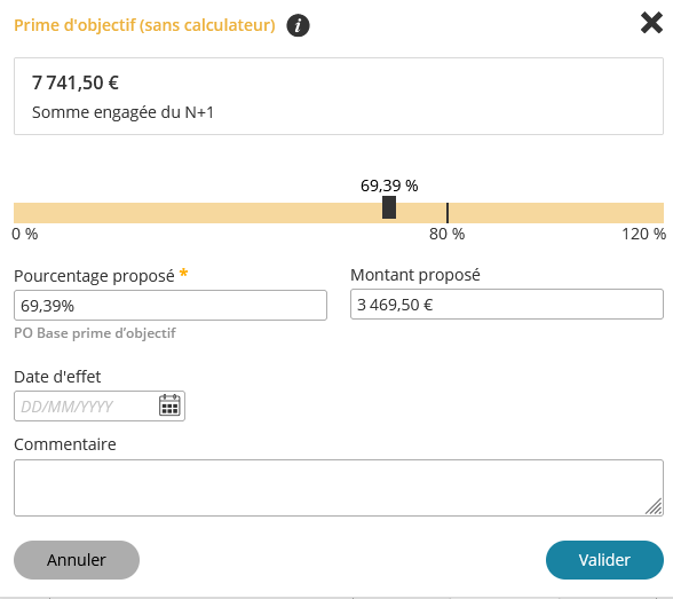
Task: Click the 120 % slider label
Action: [644, 234]
